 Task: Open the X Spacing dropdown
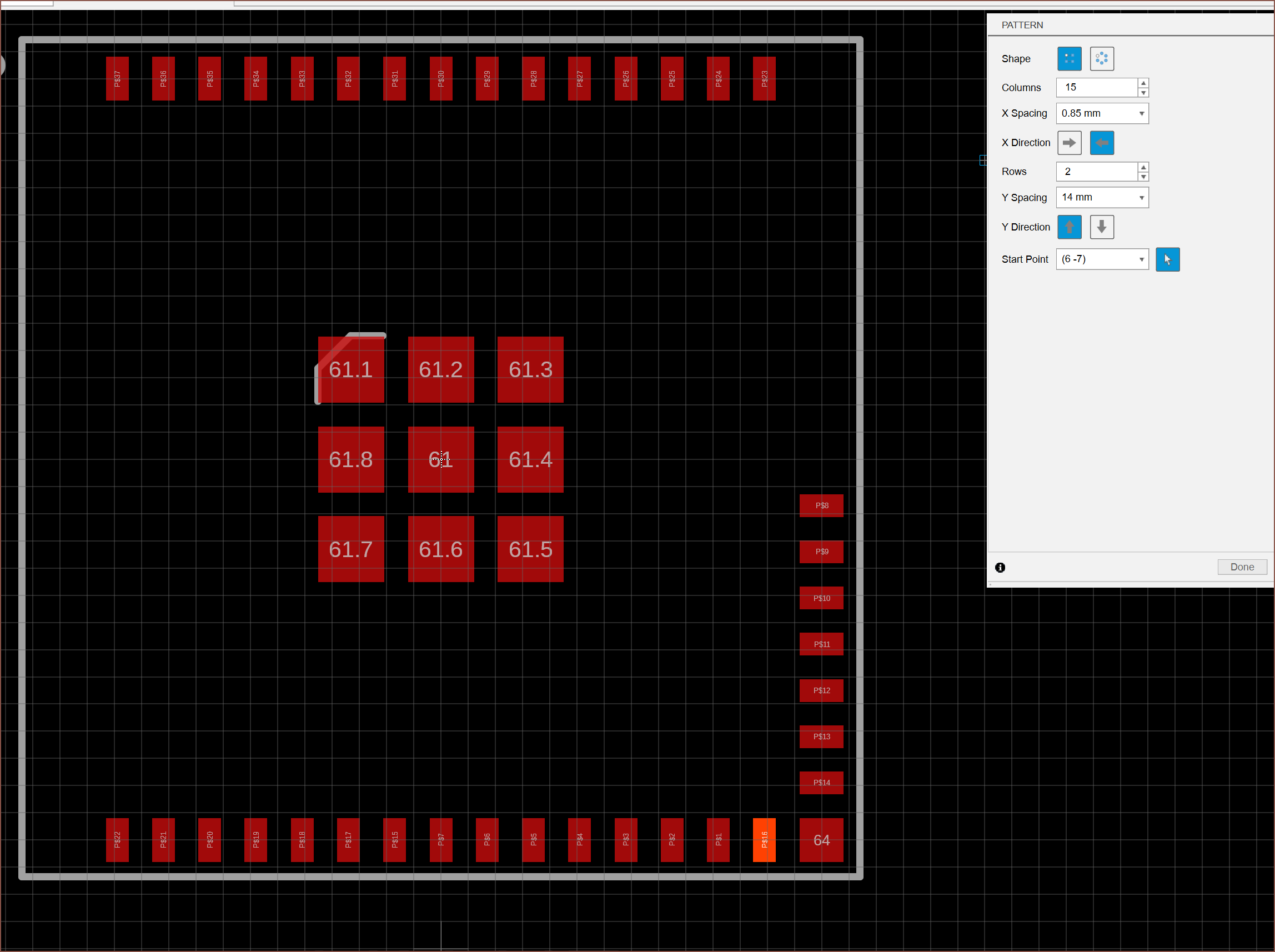(x=1141, y=113)
